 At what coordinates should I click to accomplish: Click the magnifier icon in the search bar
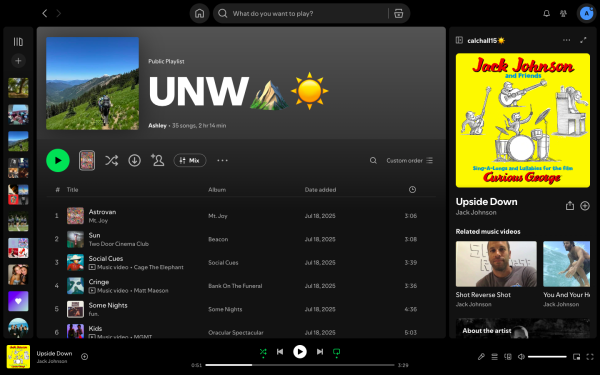(x=223, y=13)
